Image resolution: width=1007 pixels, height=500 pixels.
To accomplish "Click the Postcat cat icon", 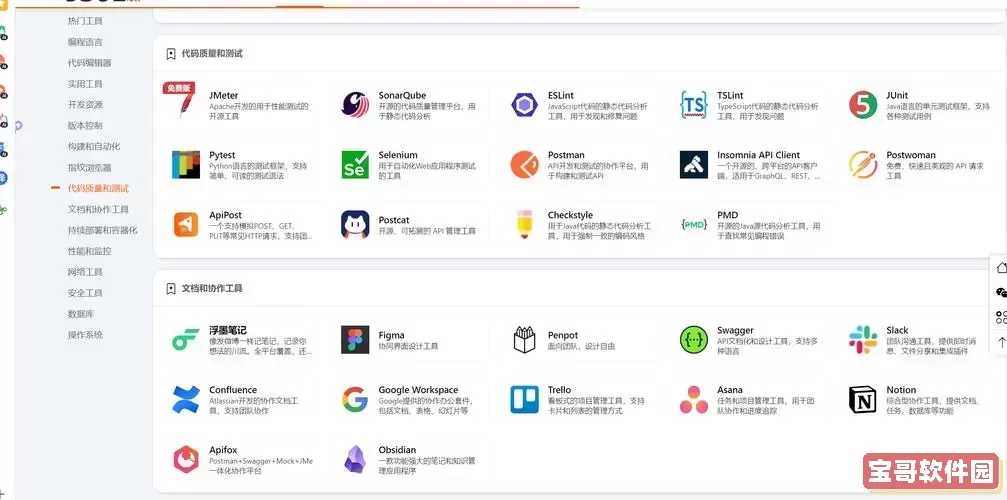I will (x=355, y=225).
